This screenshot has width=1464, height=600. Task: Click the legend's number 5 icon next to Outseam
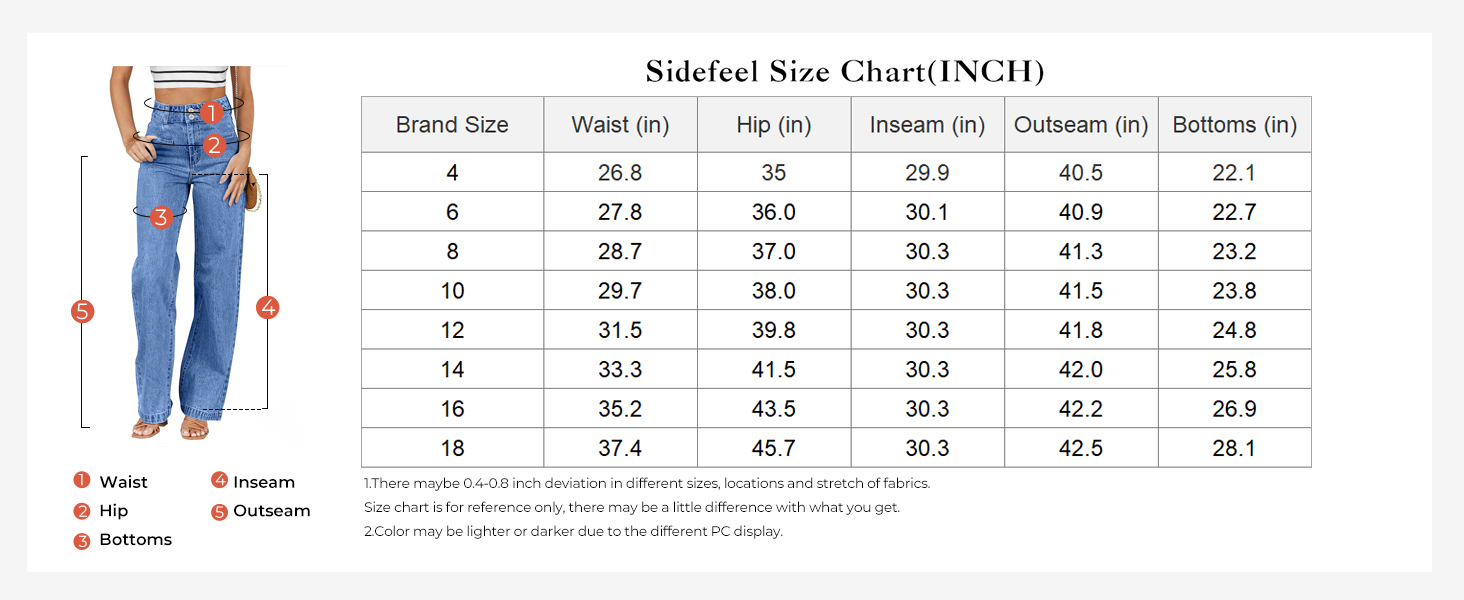(220, 511)
